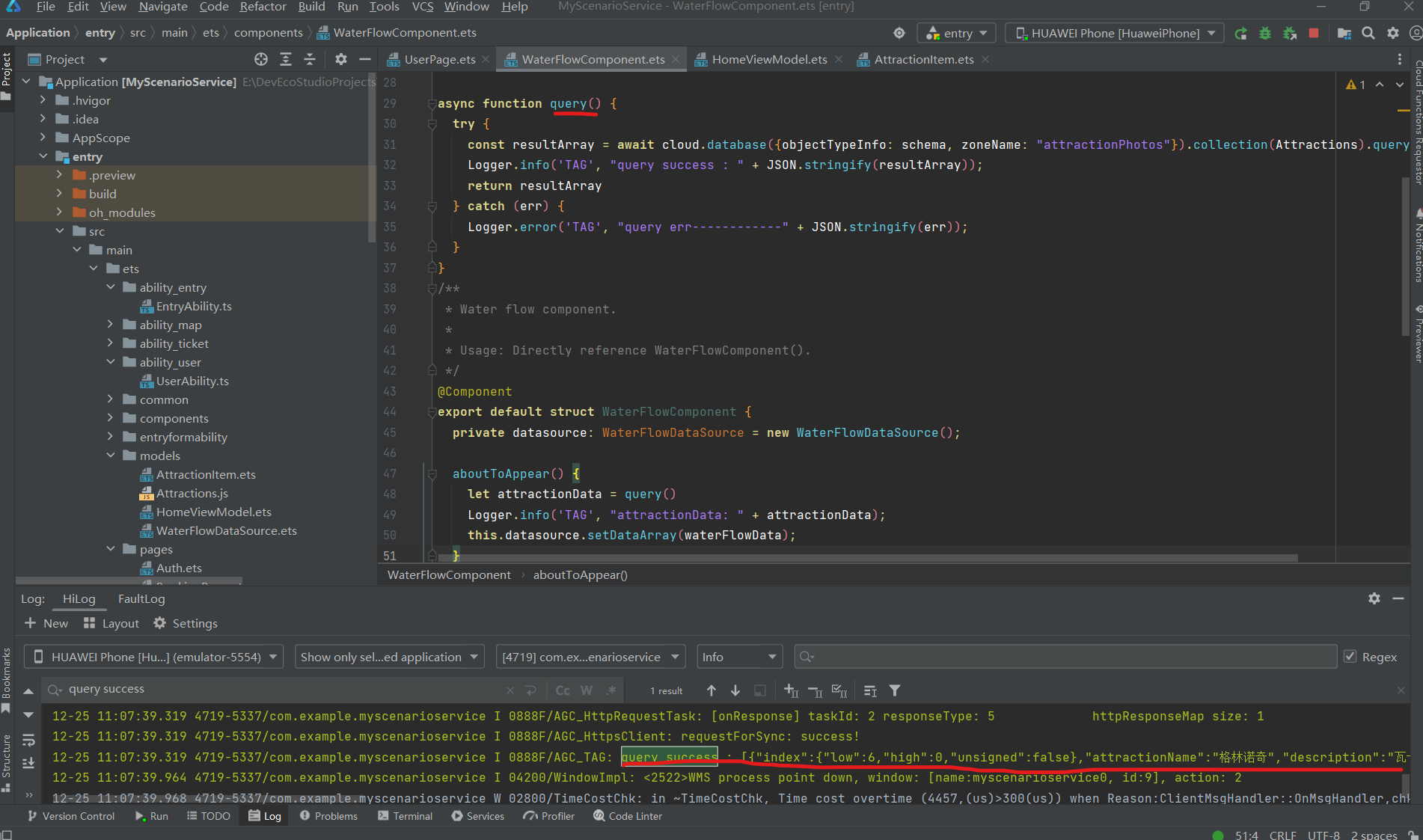Viewport: 1423px width, 840px height.
Task: Start debugging with the green bug icon
Action: click(1265, 33)
